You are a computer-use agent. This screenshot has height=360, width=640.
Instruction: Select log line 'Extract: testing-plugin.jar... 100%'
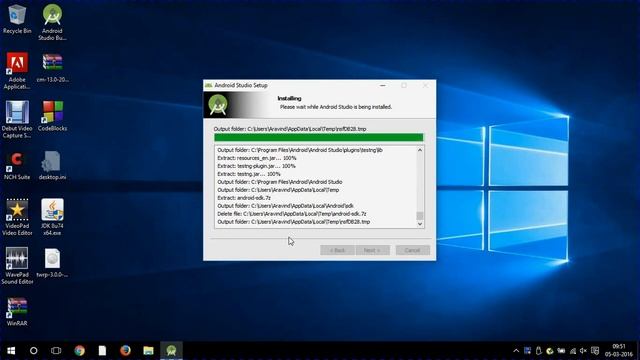(x=256, y=166)
